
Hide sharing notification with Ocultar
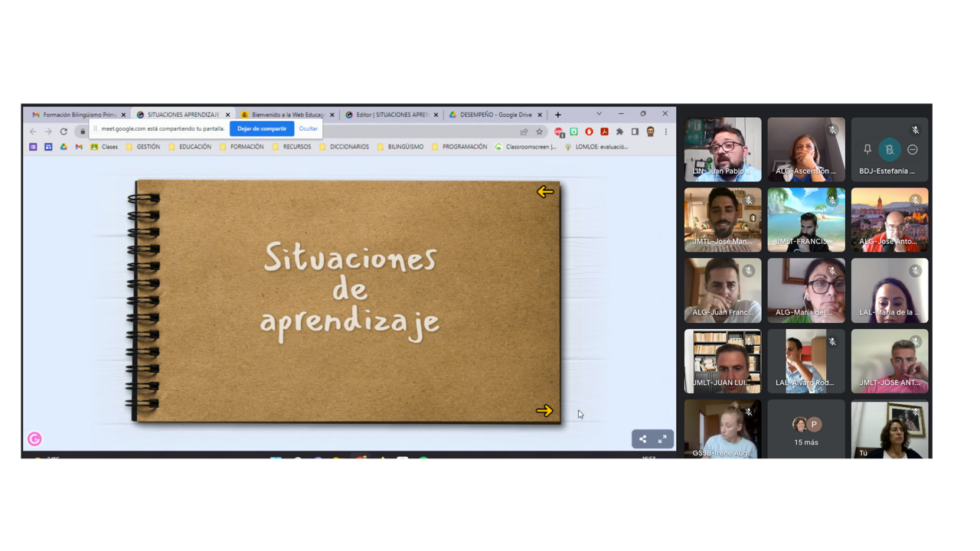click(308, 129)
